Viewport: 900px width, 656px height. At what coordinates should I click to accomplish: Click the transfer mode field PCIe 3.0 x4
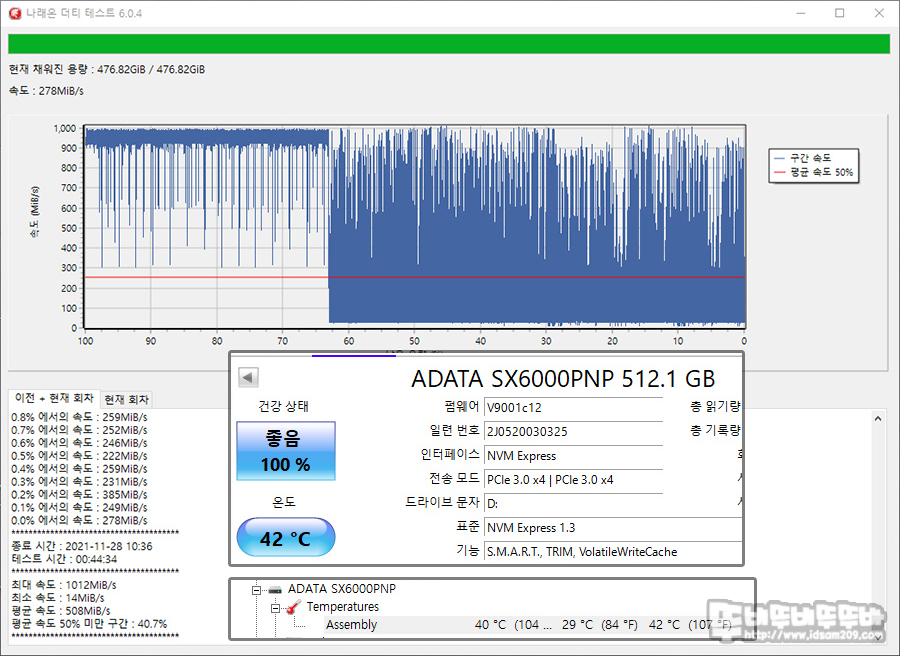pos(573,480)
